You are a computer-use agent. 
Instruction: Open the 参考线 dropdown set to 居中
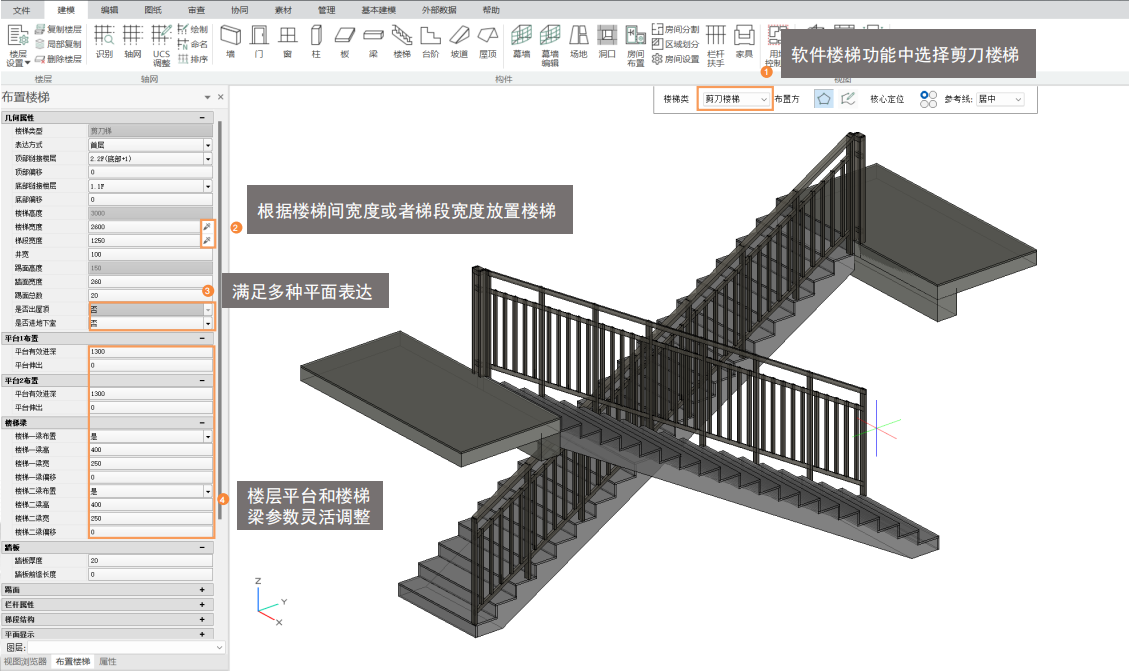pyautogui.click(x=1000, y=100)
